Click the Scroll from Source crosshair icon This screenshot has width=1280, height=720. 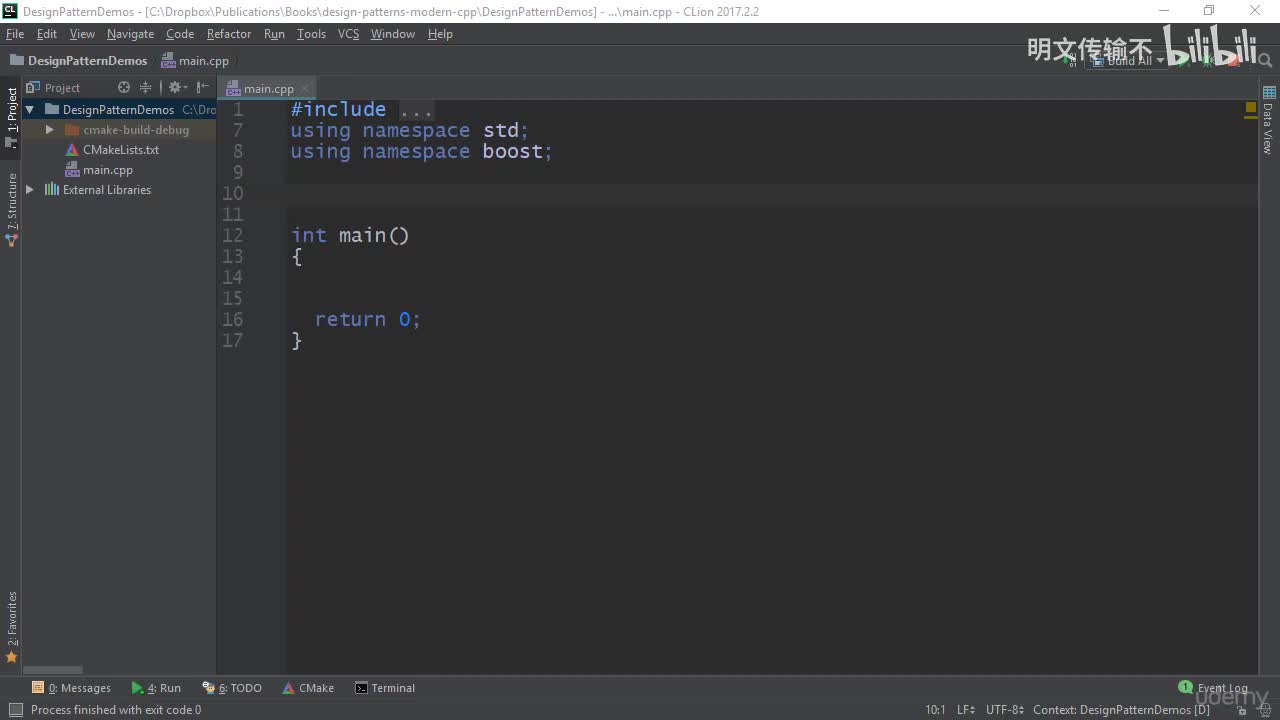(x=124, y=88)
